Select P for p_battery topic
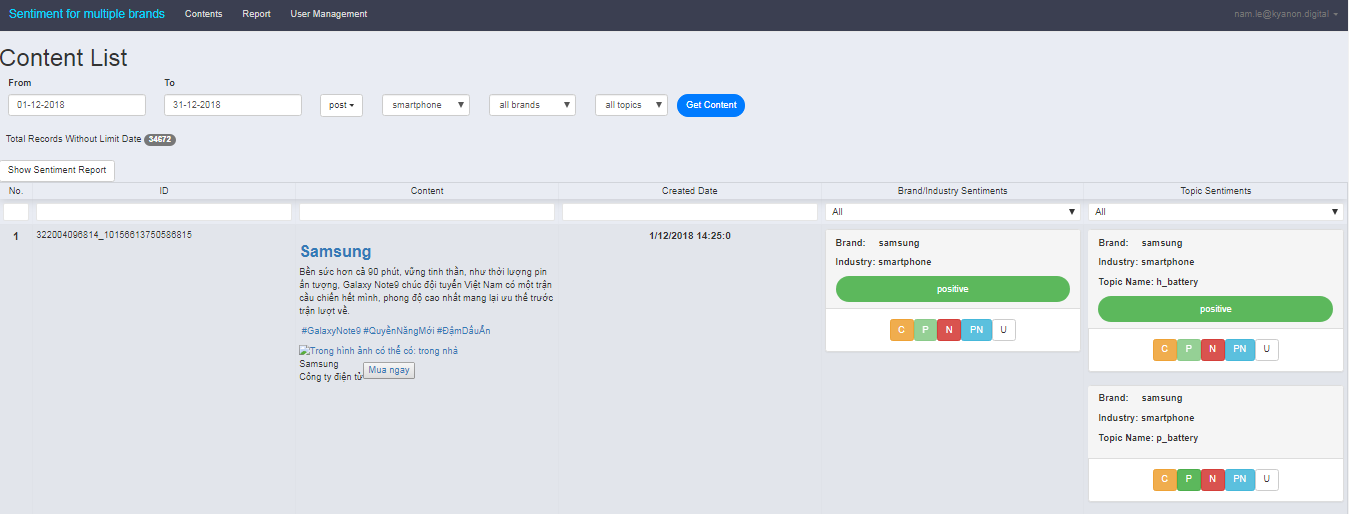The width and height of the screenshot is (1349, 514). pos(1189,480)
